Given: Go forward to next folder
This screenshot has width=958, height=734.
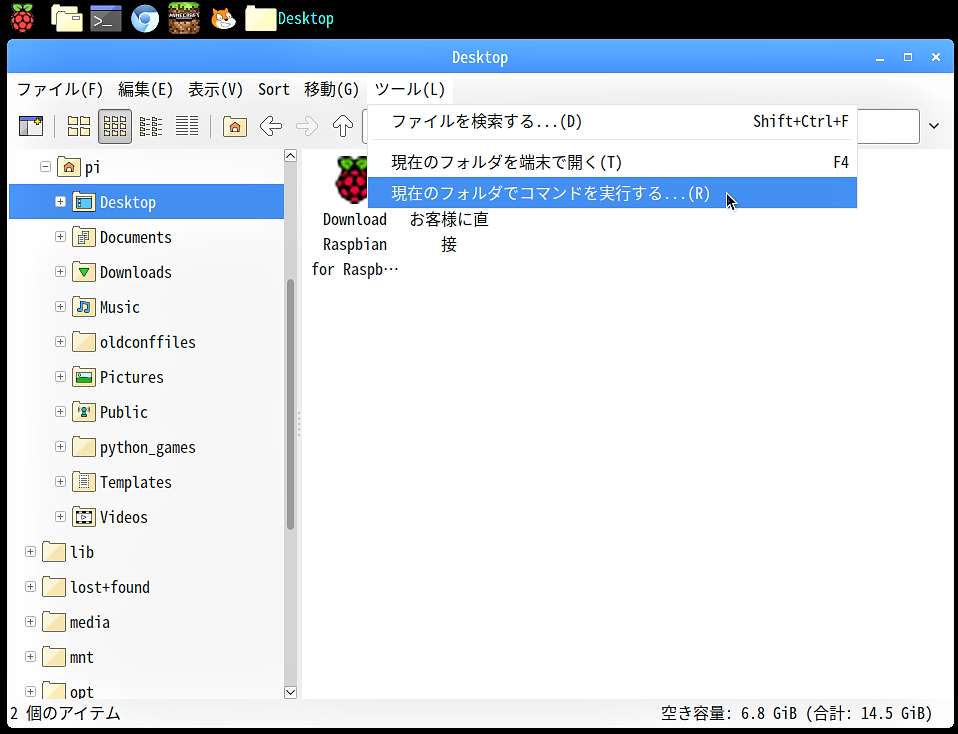Looking at the screenshot, I should point(307,127).
